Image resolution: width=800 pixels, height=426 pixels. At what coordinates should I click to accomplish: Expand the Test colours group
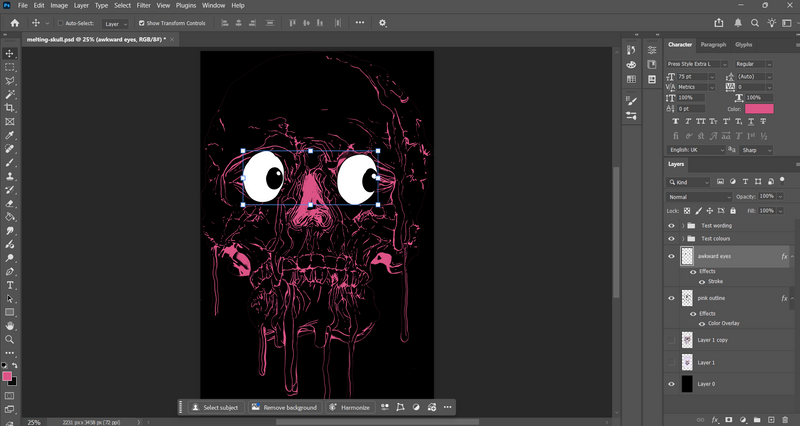tap(683, 238)
